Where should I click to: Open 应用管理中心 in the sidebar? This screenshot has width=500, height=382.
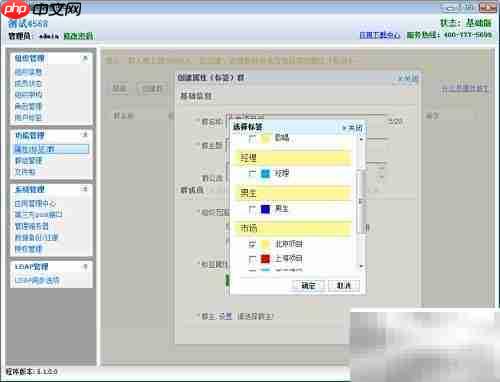click(35, 204)
